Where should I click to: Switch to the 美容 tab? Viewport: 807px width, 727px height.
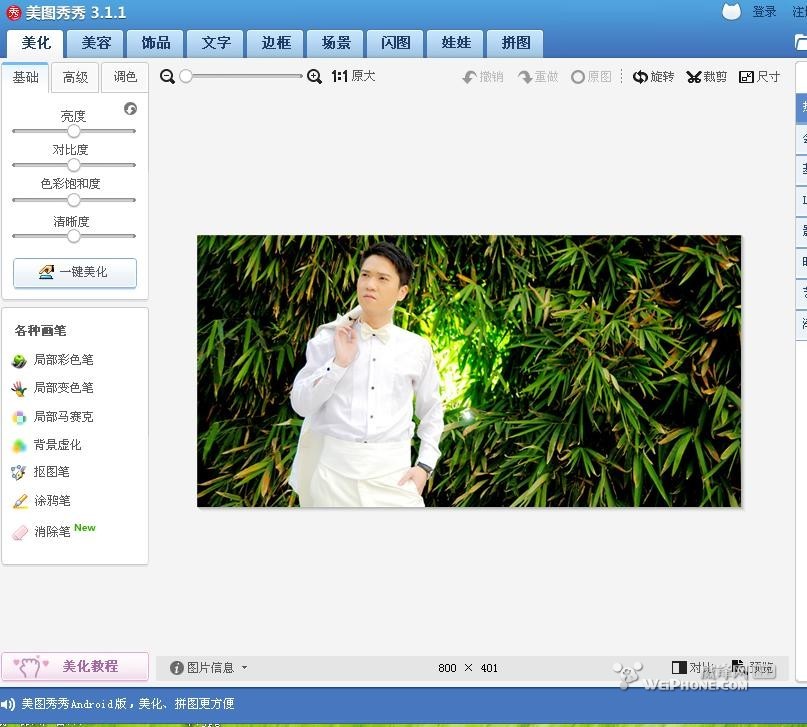click(x=96, y=43)
